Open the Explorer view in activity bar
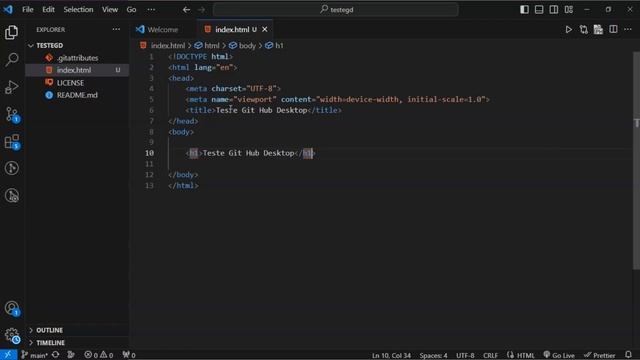 pyautogui.click(x=11, y=32)
